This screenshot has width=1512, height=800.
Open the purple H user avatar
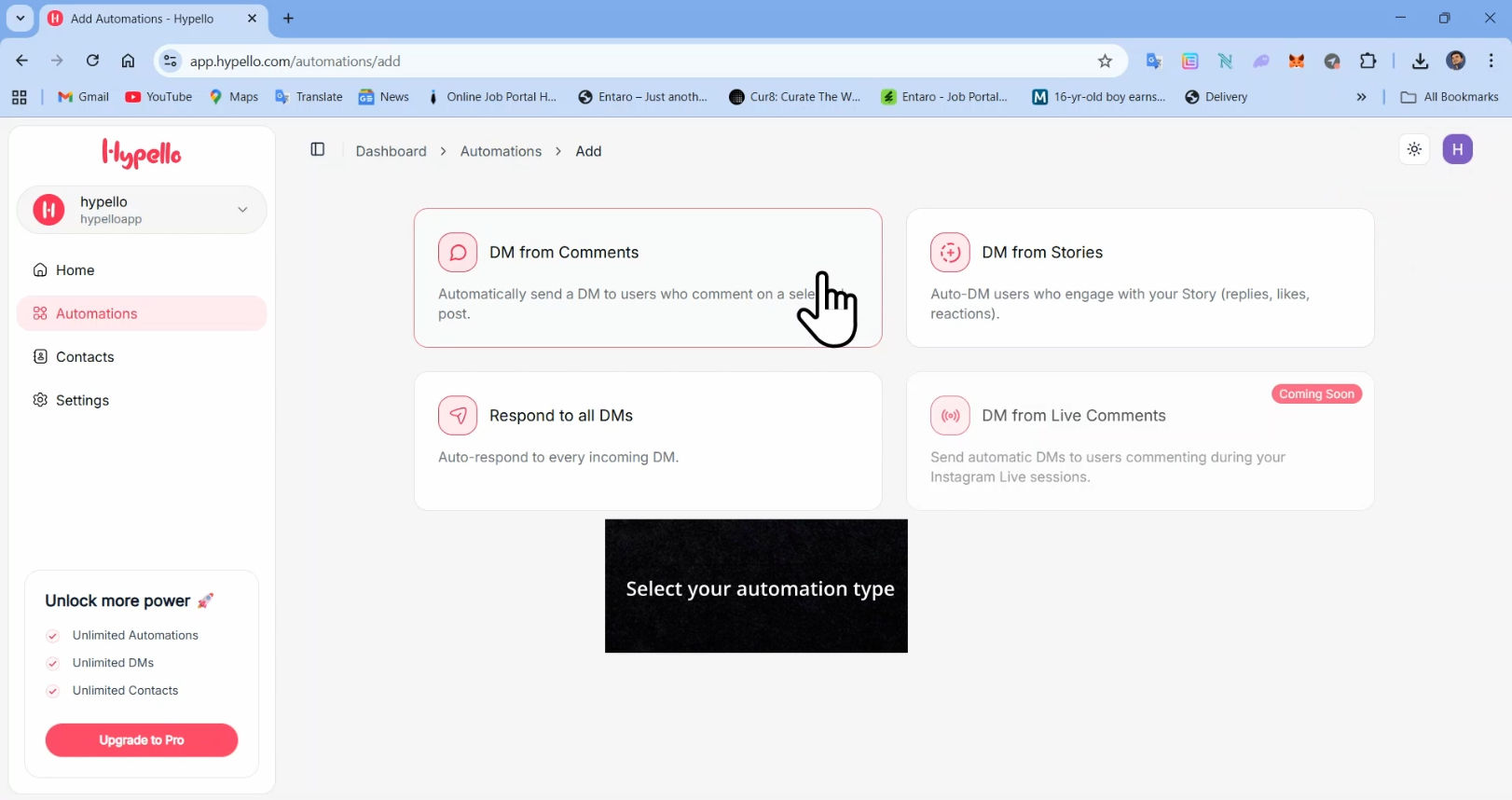pyautogui.click(x=1457, y=149)
